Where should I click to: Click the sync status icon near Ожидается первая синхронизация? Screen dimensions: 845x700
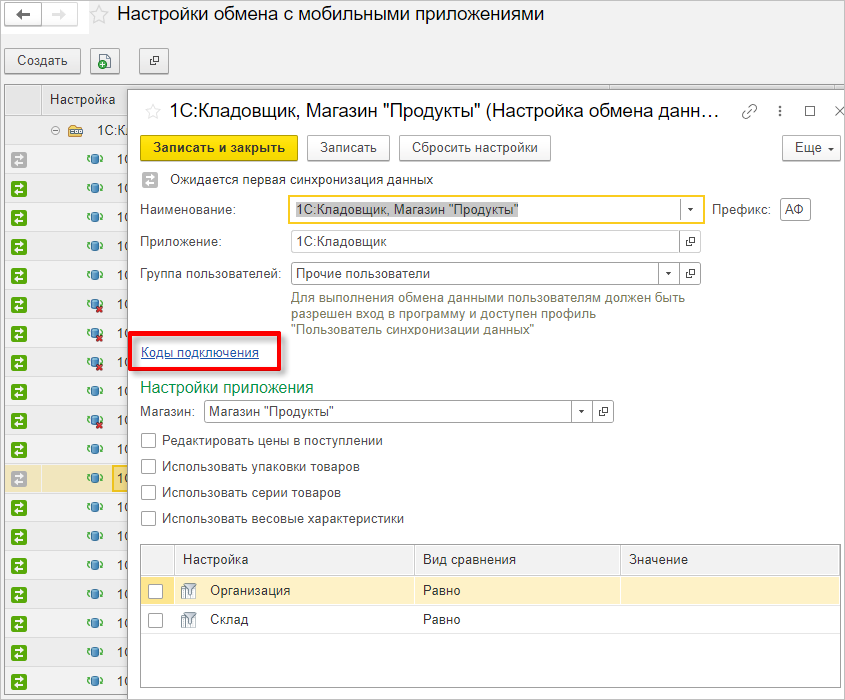click(150, 180)
